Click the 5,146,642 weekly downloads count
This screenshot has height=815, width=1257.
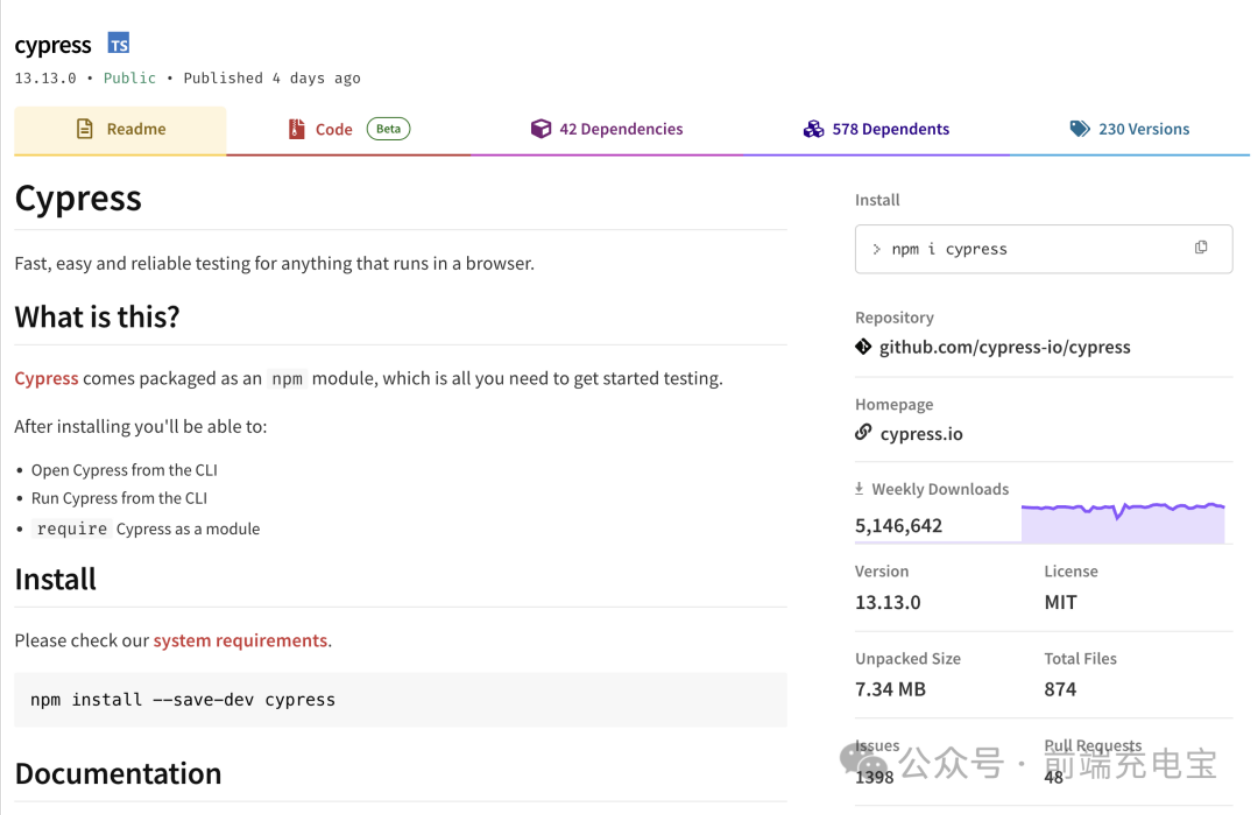coord(899,526)
